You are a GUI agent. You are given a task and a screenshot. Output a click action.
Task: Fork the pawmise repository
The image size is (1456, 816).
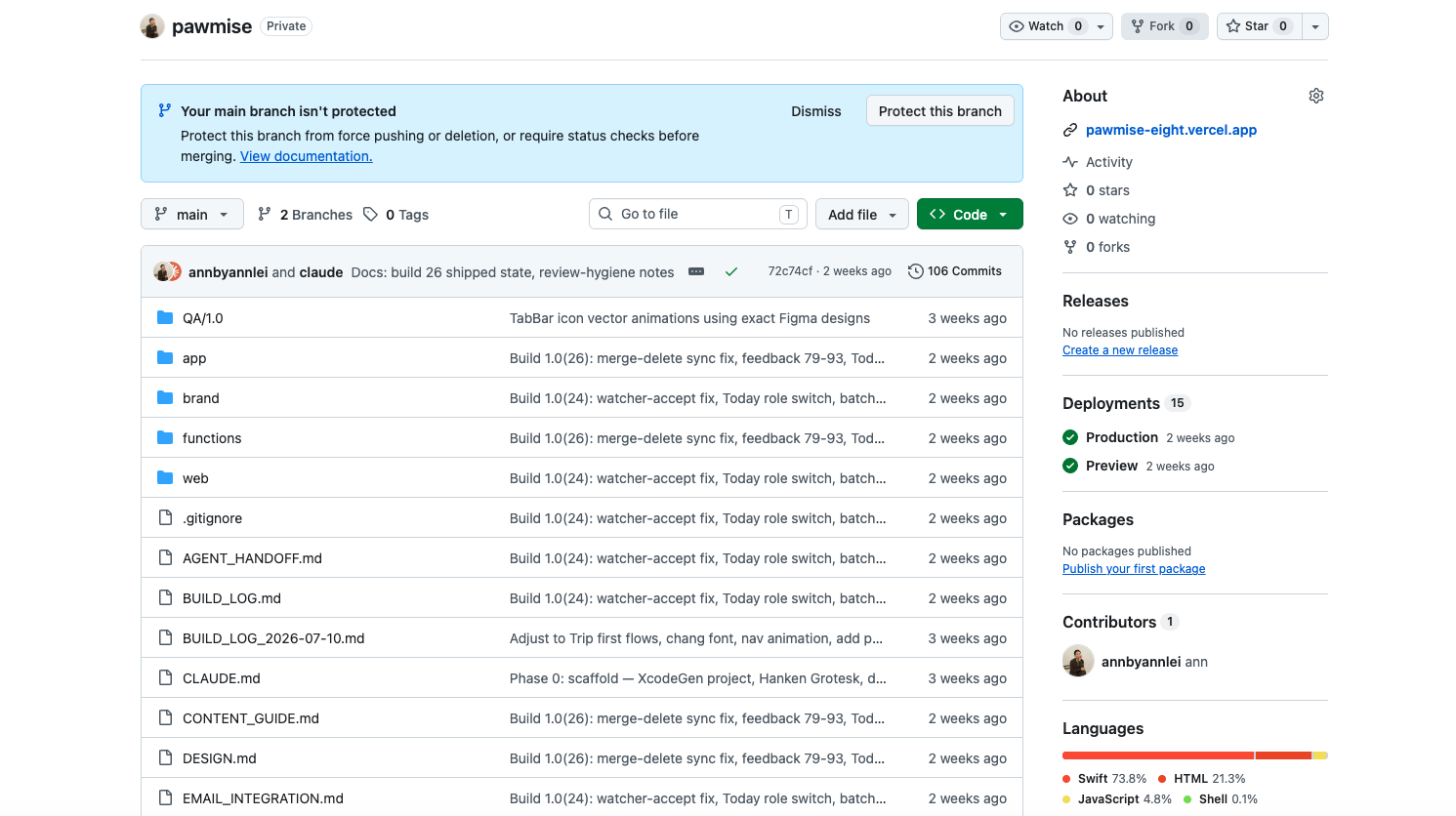(1165, 26)
